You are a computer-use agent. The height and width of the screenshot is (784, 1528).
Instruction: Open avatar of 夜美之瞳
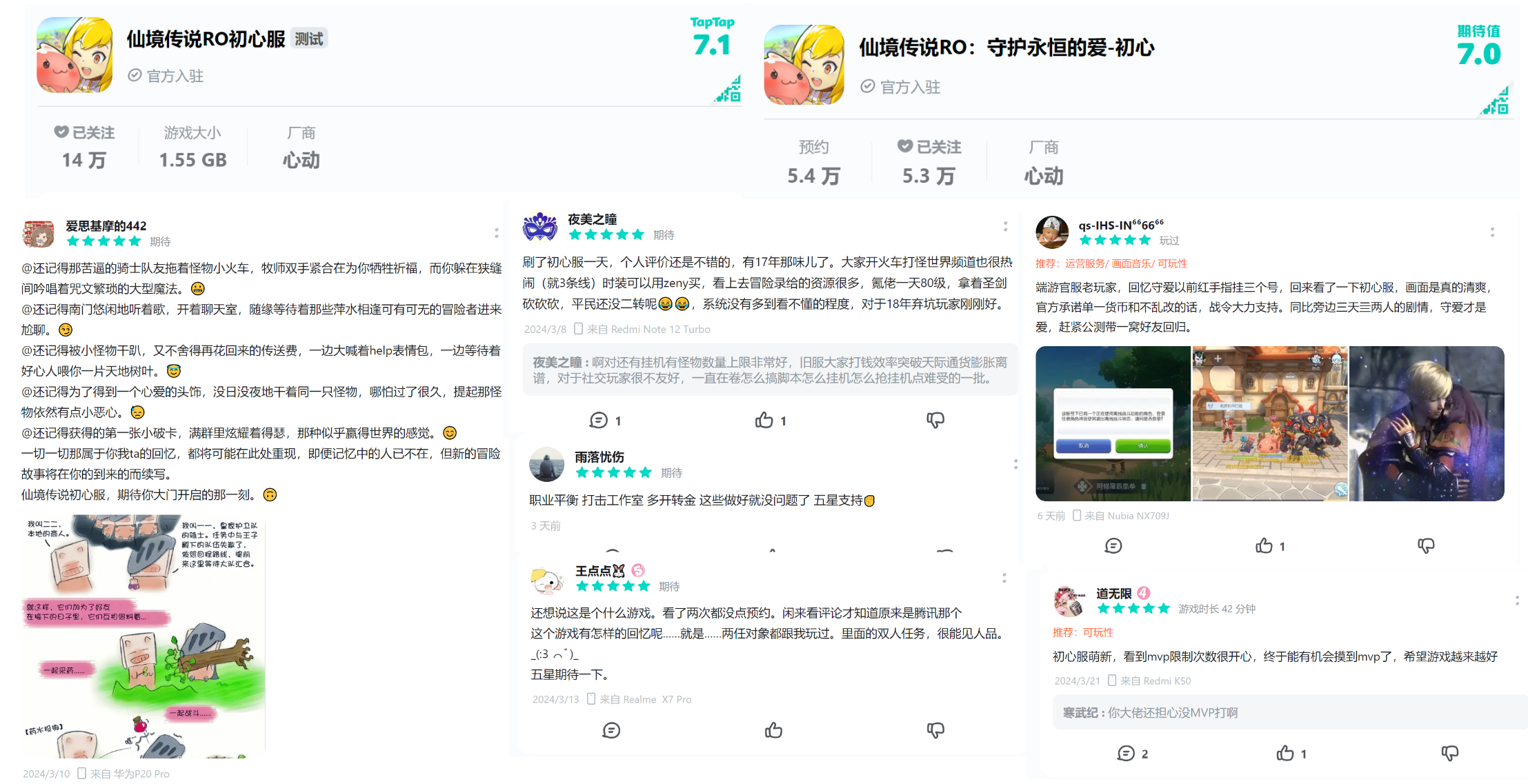pos(540,226)
